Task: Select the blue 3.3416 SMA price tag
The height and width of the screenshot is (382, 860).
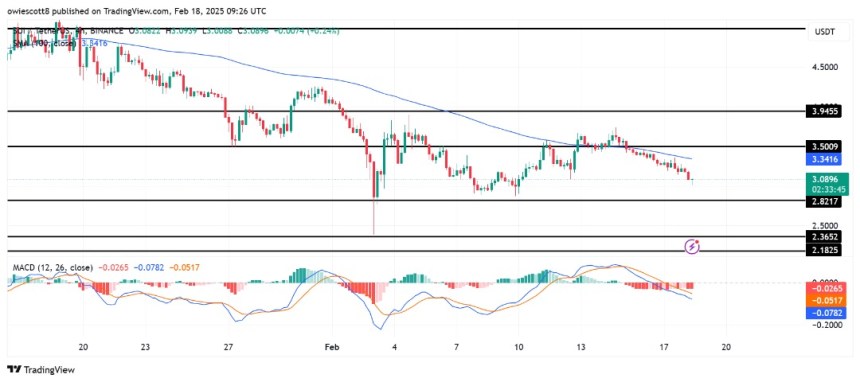Action: (x=825, y=159)
